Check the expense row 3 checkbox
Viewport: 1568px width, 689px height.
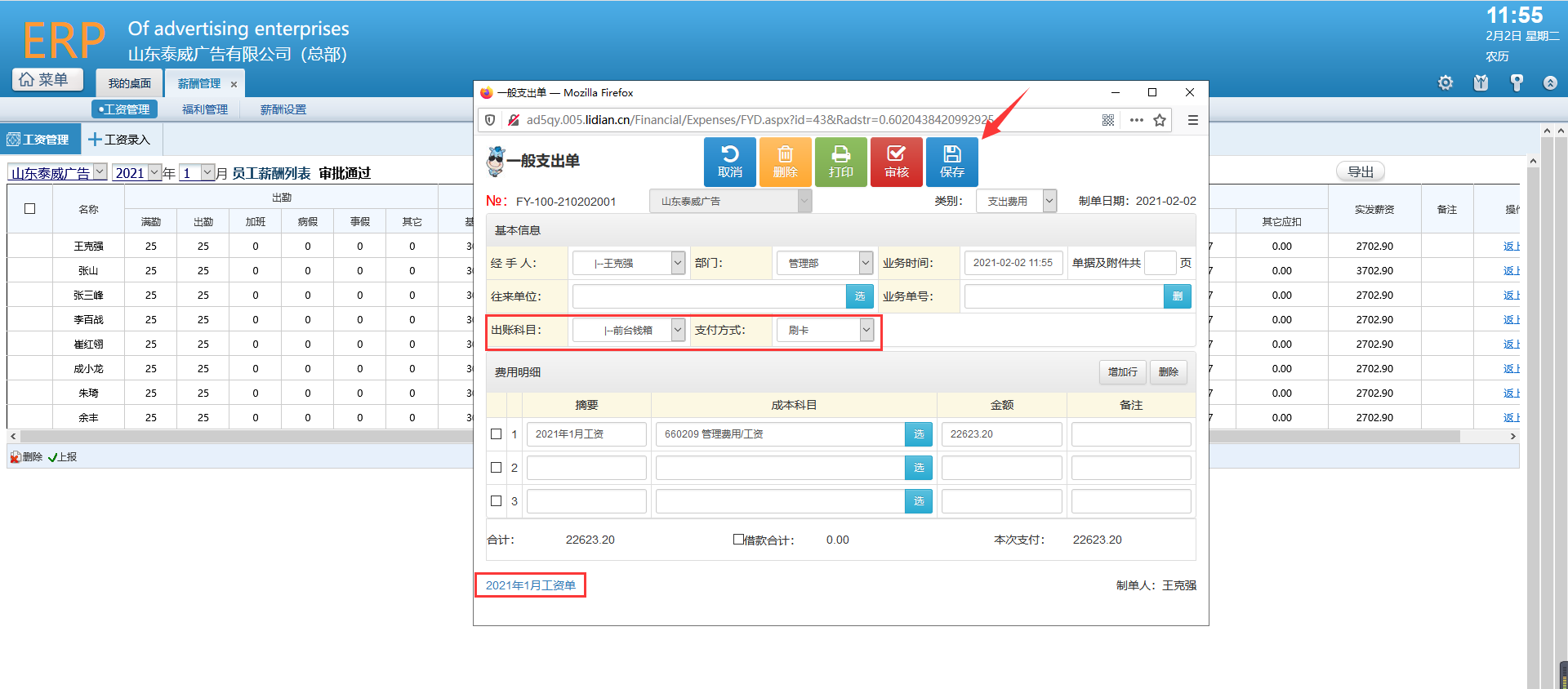[x=496, y=501]
